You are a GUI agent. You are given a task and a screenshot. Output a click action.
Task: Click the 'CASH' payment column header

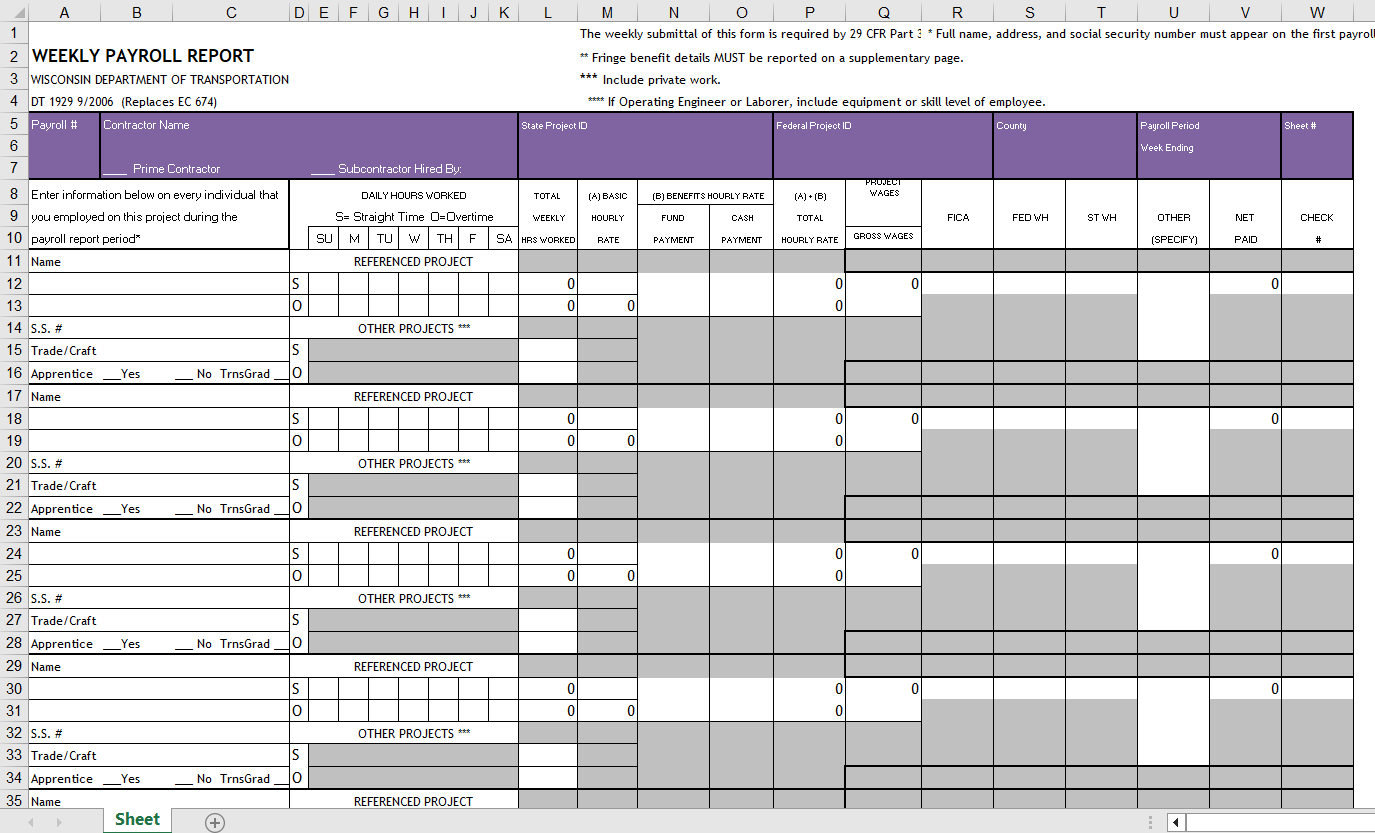[742, 217]
